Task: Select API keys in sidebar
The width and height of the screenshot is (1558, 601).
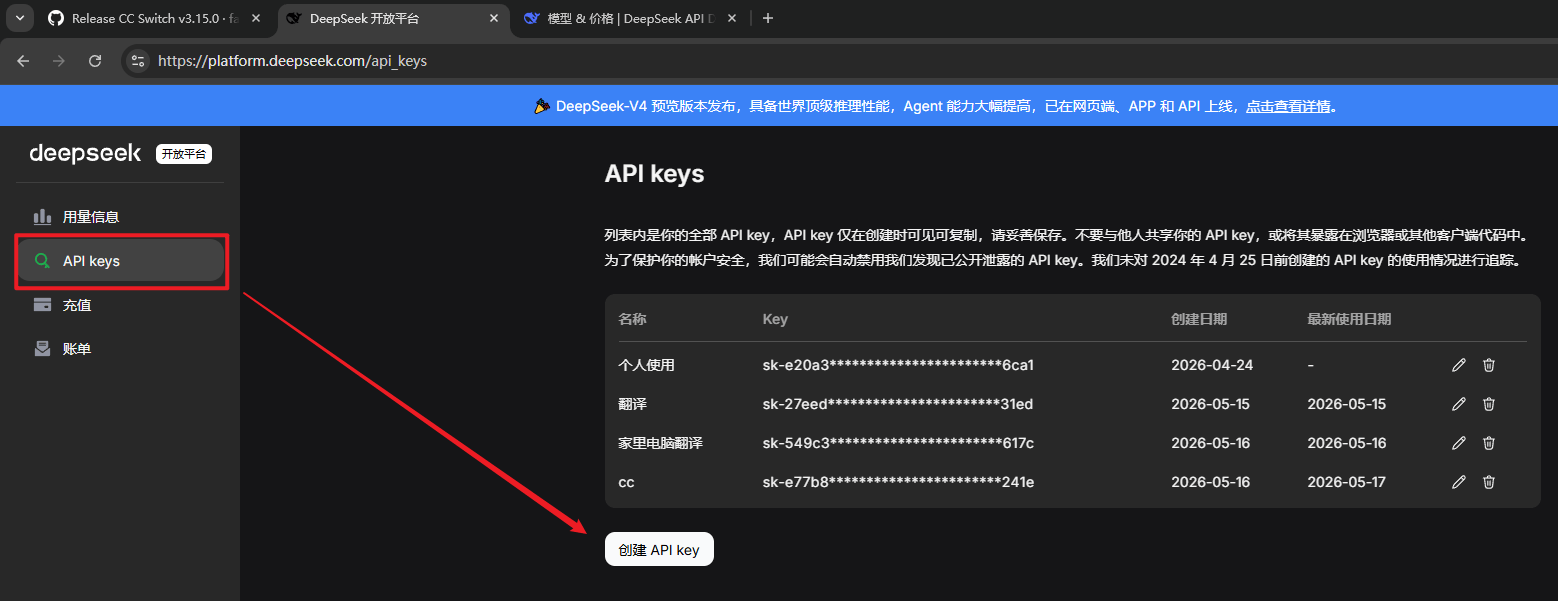Action: (x=120, y=261)
